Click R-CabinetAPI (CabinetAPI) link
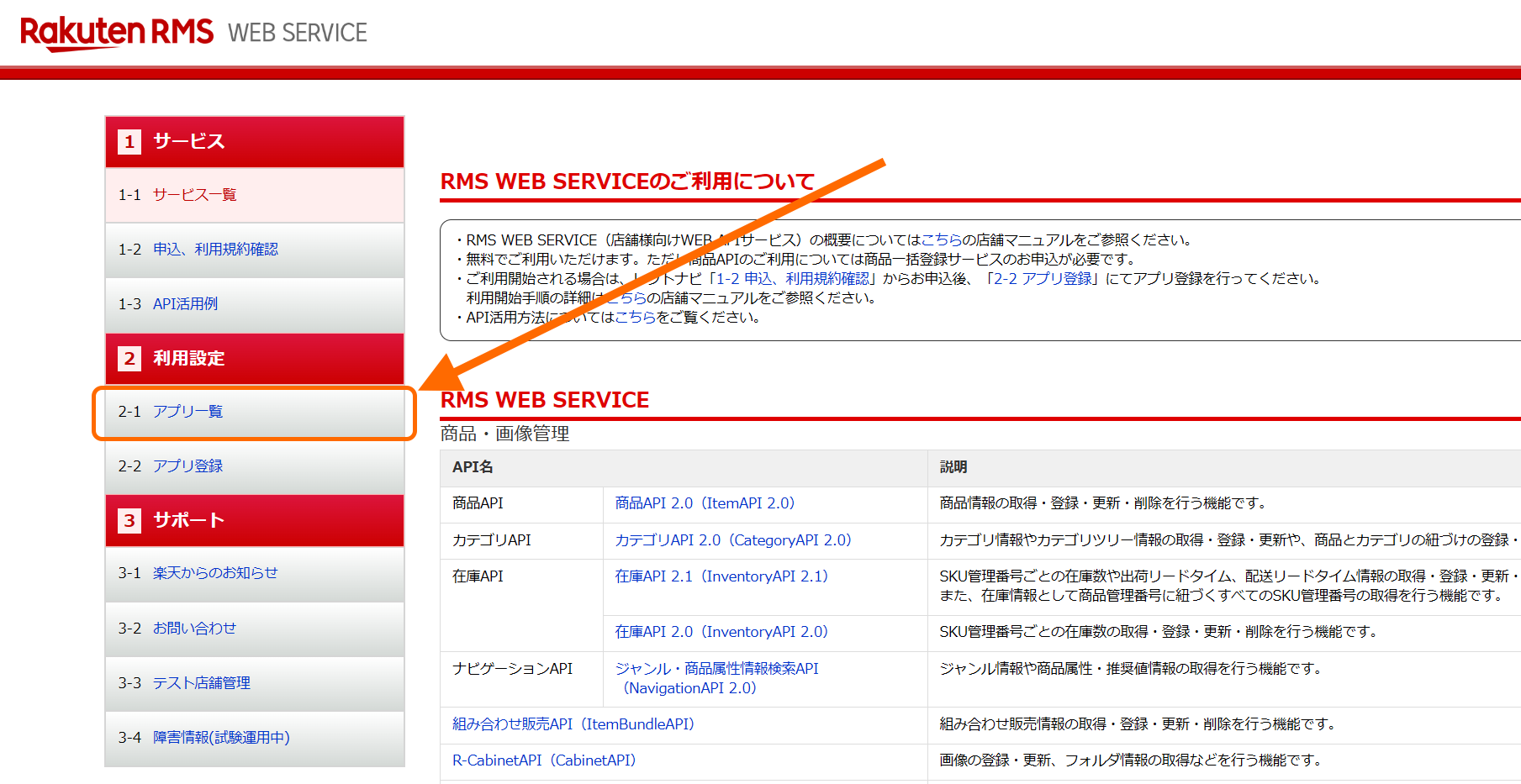Screen dimensions: 1521x784 [544, 760]
